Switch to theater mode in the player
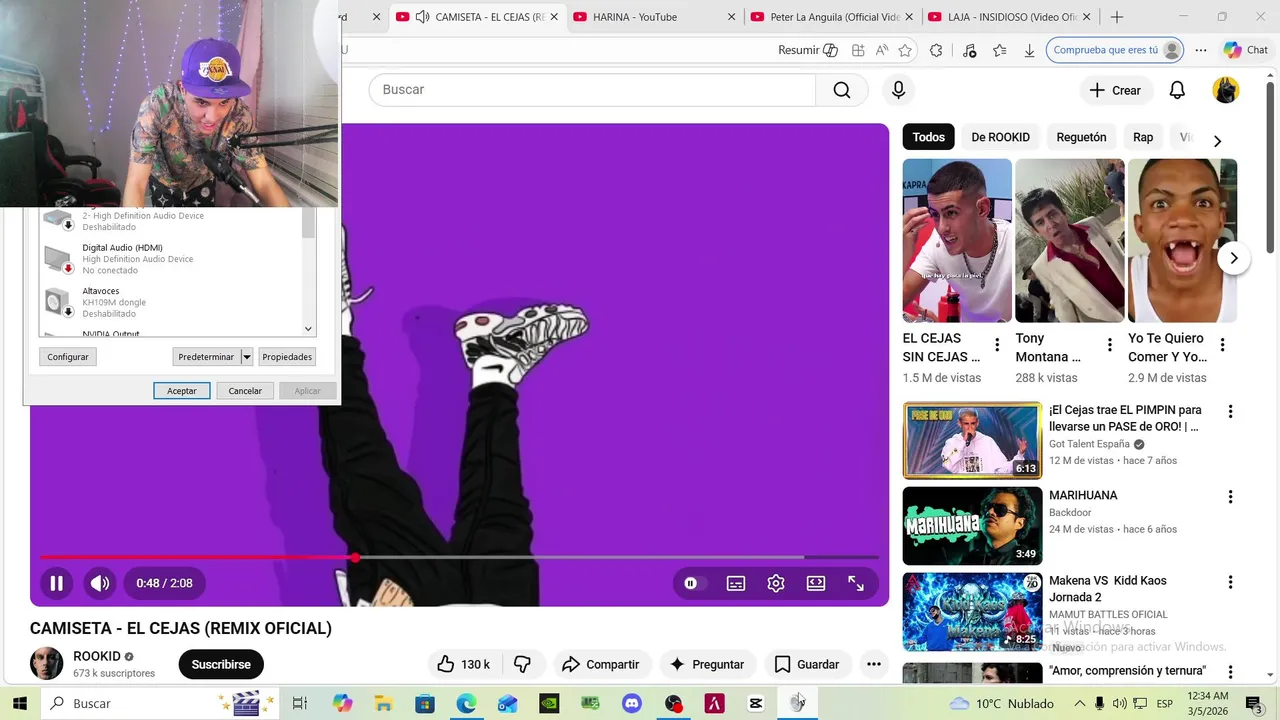The height and width of the screenshot is (720, 1280). [x=816, y=583]
